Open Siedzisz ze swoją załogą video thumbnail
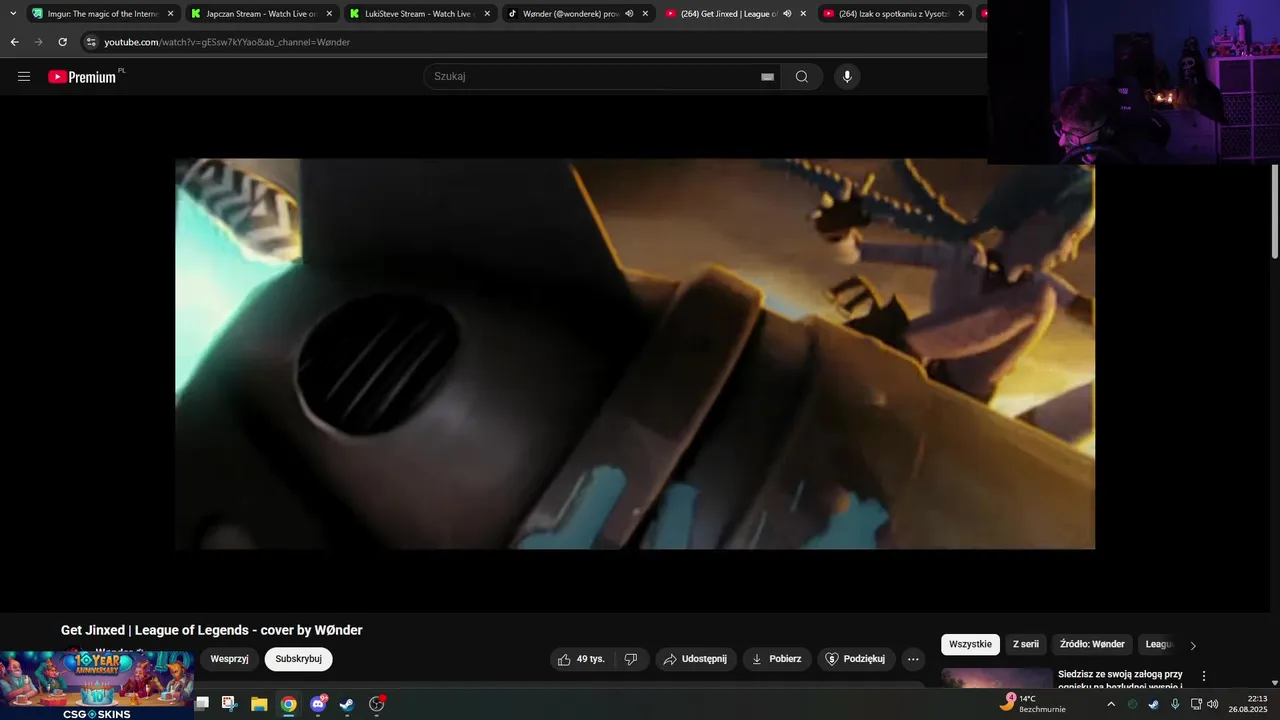 pos(997,678)
